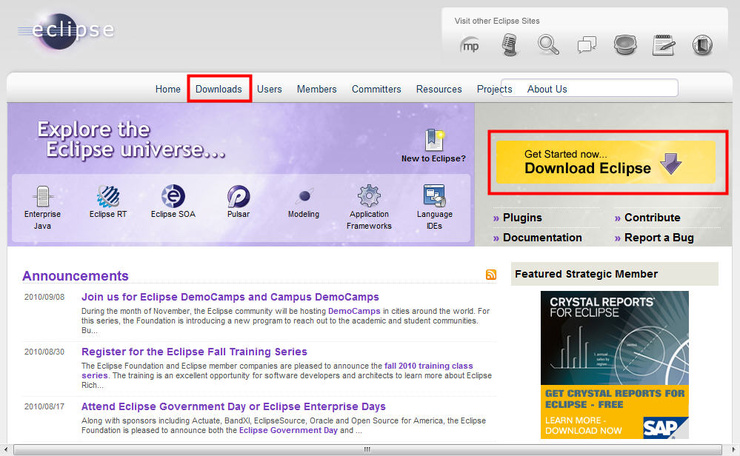
Task: Open the Plugins link
Action: (522, 218)
